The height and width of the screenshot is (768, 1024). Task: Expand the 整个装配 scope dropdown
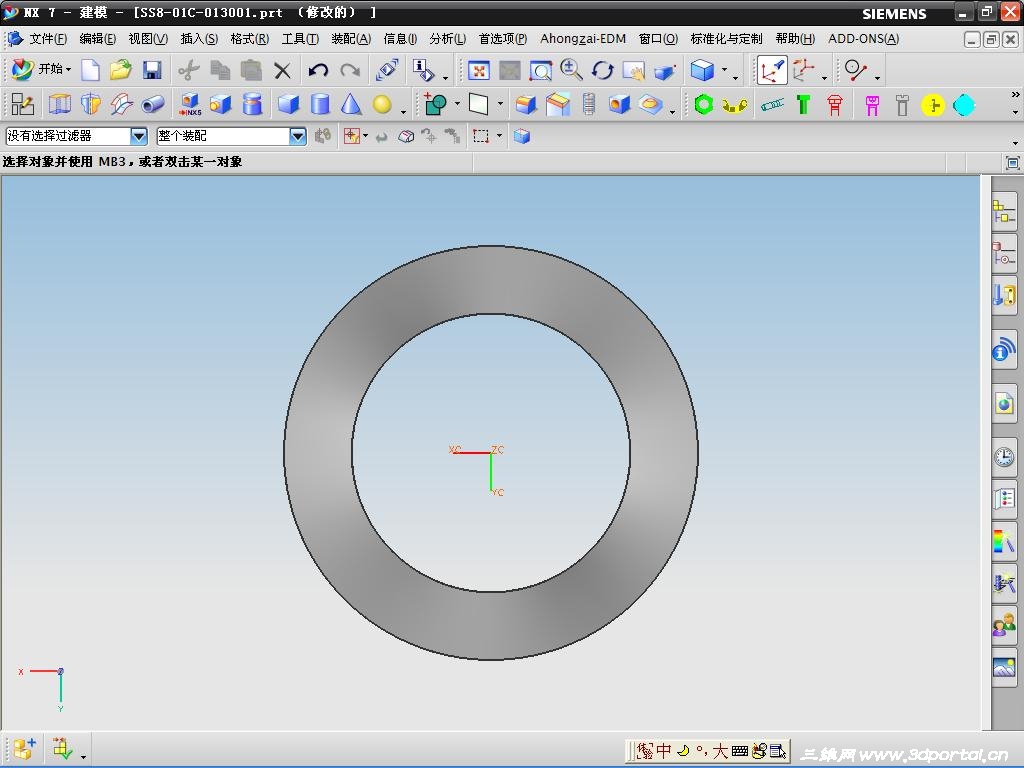click(297, 136)
